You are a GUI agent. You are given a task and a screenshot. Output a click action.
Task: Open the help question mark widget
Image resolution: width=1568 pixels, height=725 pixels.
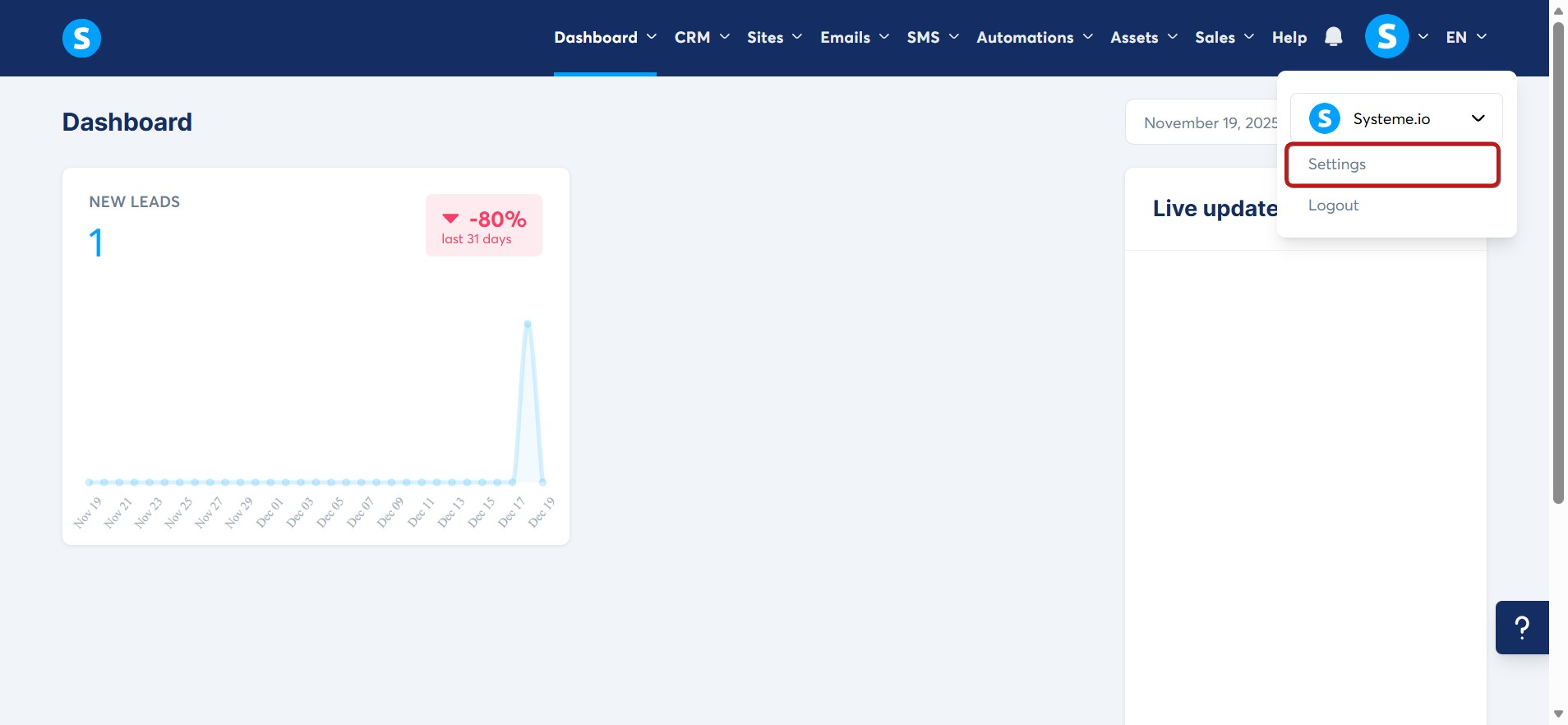point(1522,628)
